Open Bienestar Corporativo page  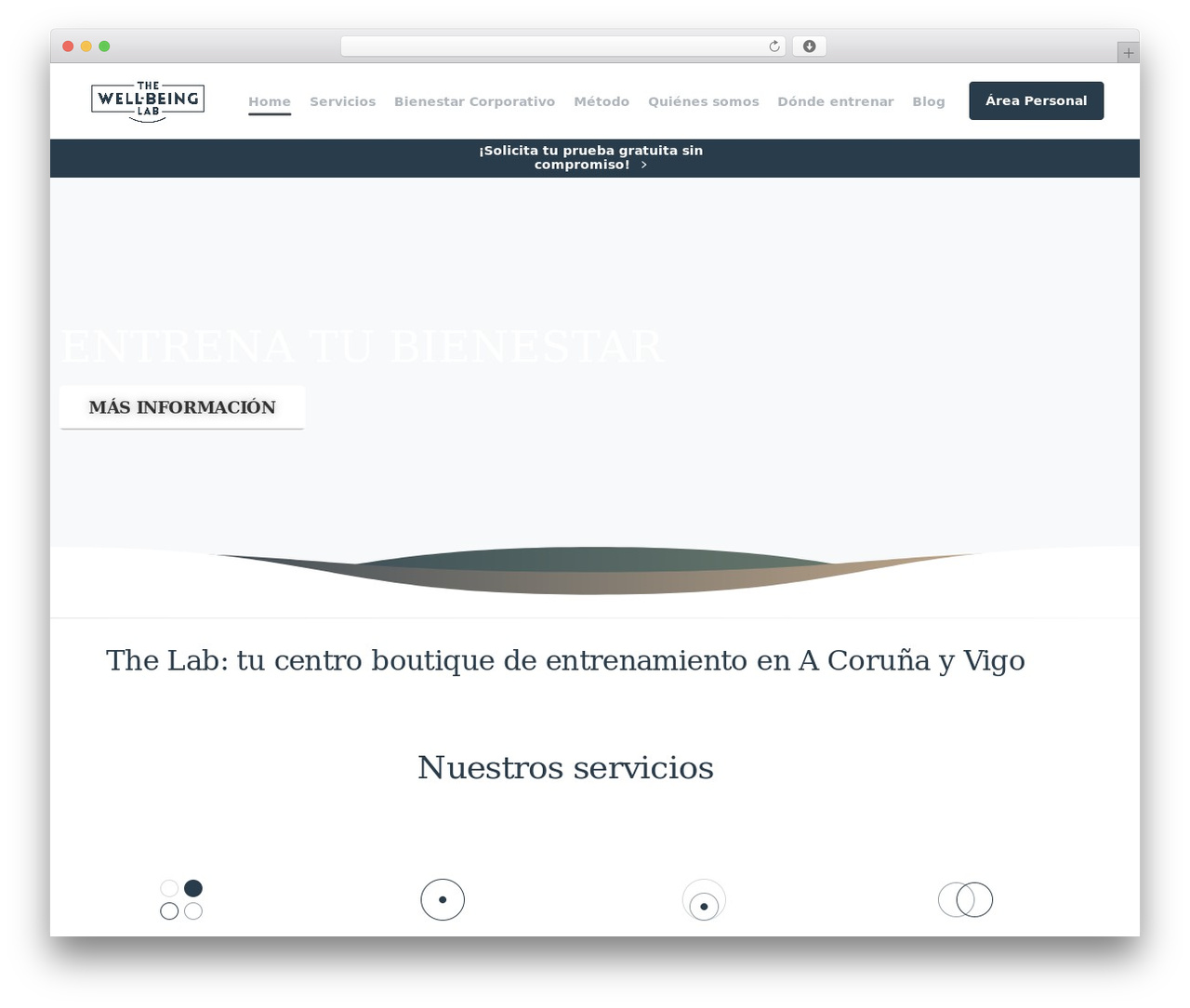point(474,101)
